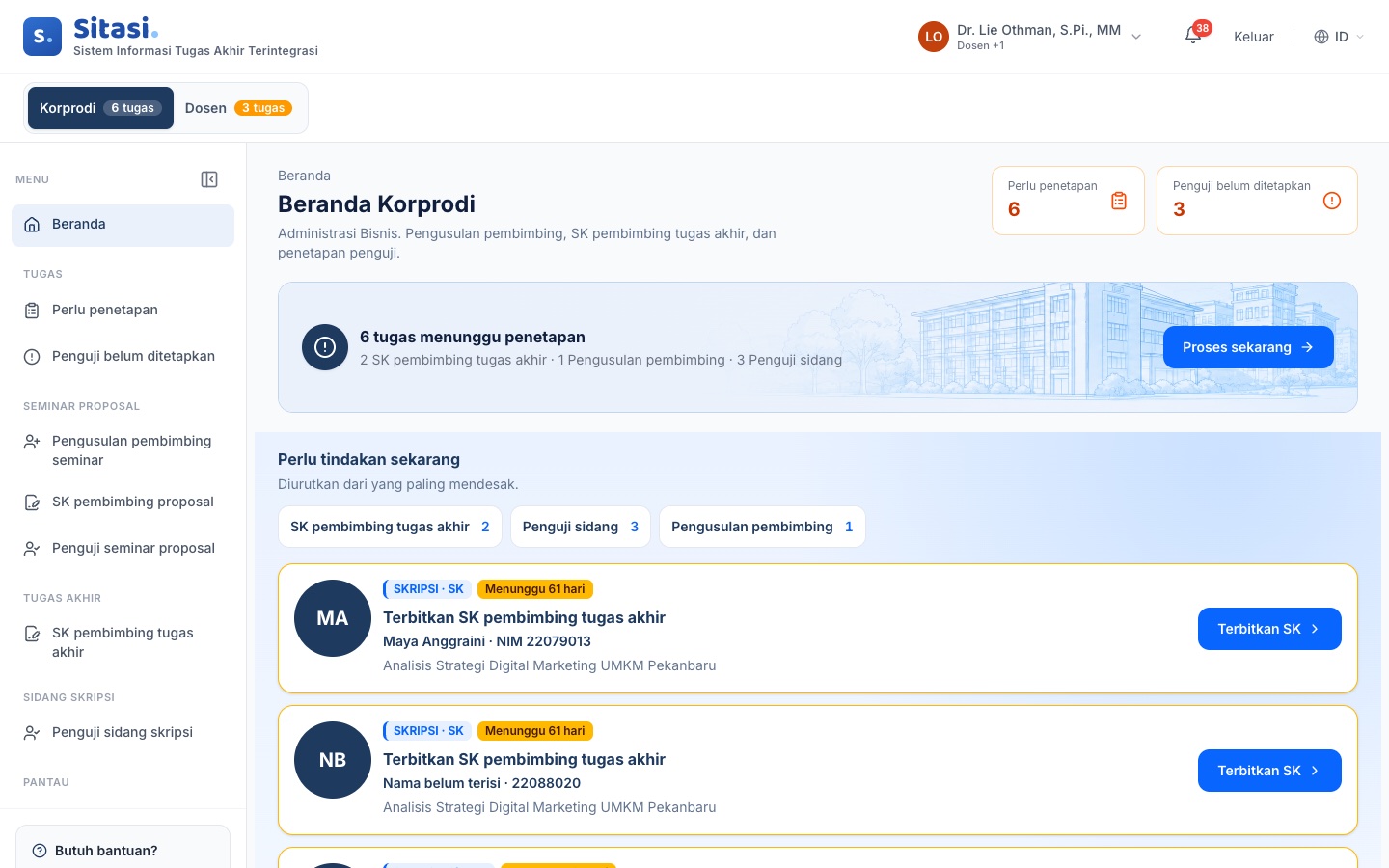Viewport: 1389px width, 868px height.
Task: Click the MA avatar on Maya's card
Action: [x=333, y=618]
